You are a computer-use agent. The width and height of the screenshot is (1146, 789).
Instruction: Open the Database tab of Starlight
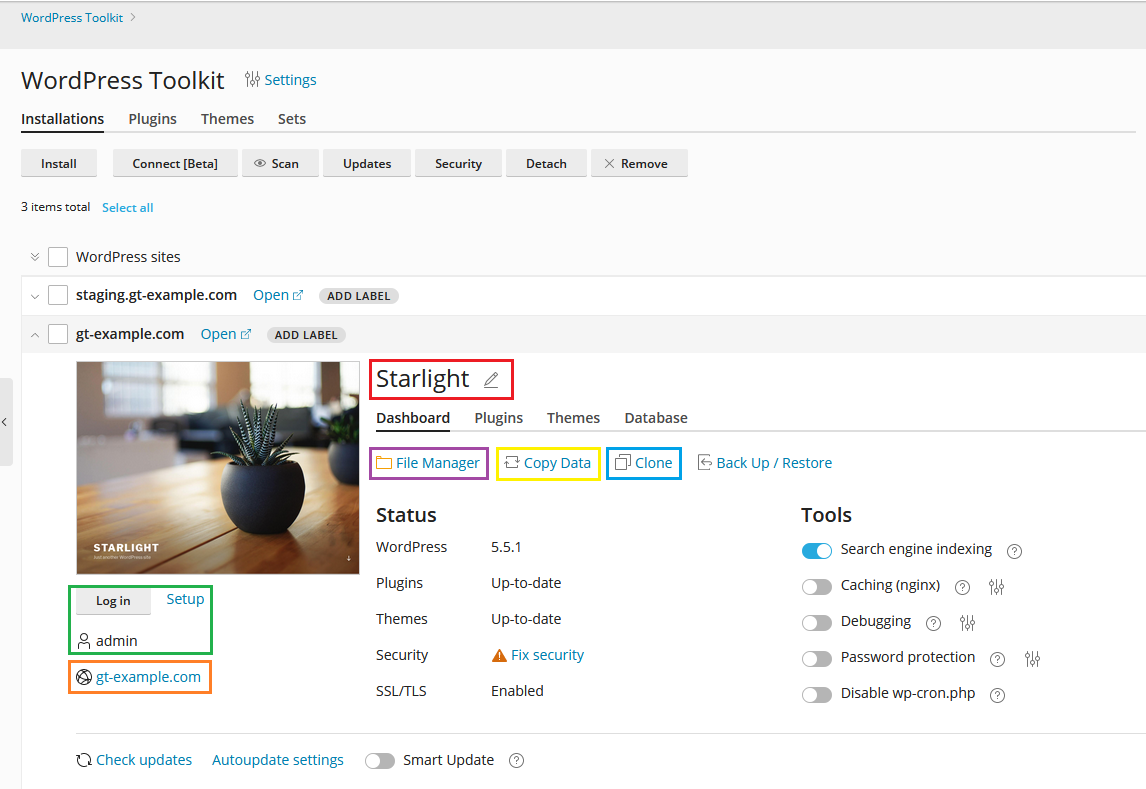pos(656,418)
